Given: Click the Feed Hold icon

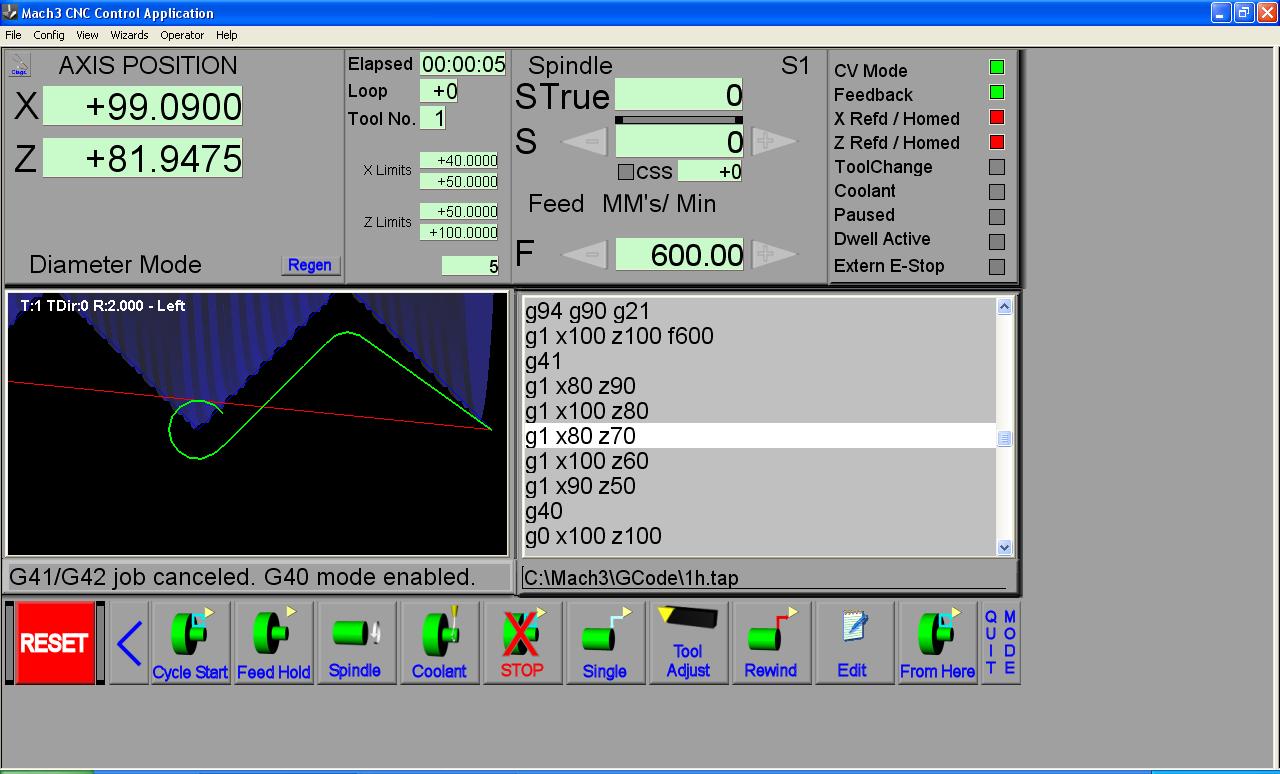Looking at the screenshot, I should click(x=273, y=643).
